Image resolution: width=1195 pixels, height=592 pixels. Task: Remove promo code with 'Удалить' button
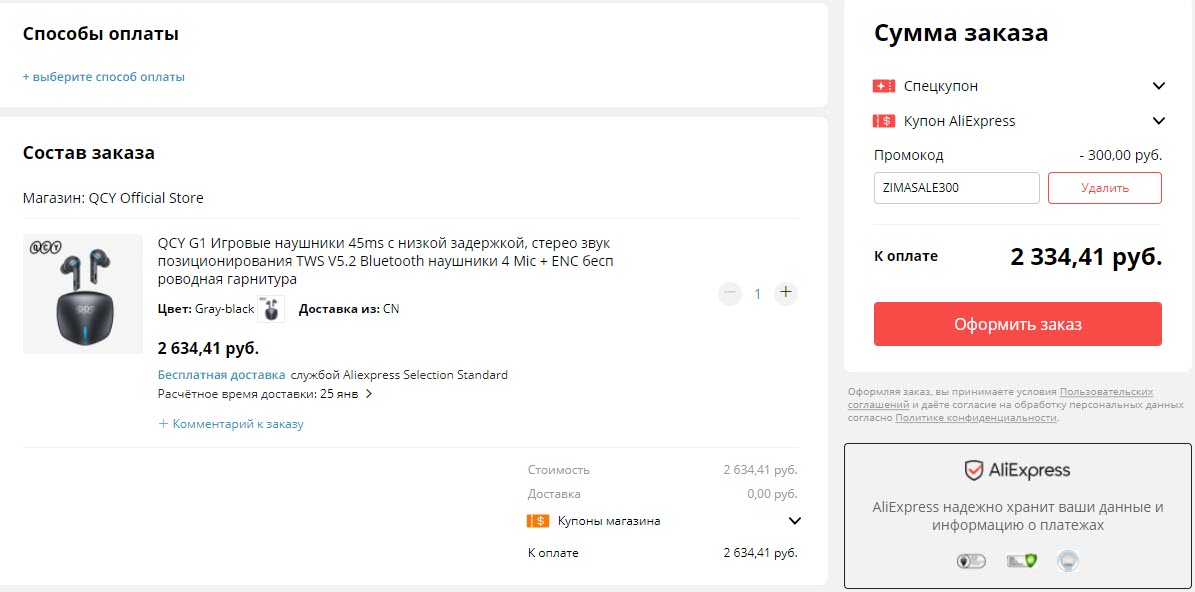pyautogui.click(x=1104, y=188)
